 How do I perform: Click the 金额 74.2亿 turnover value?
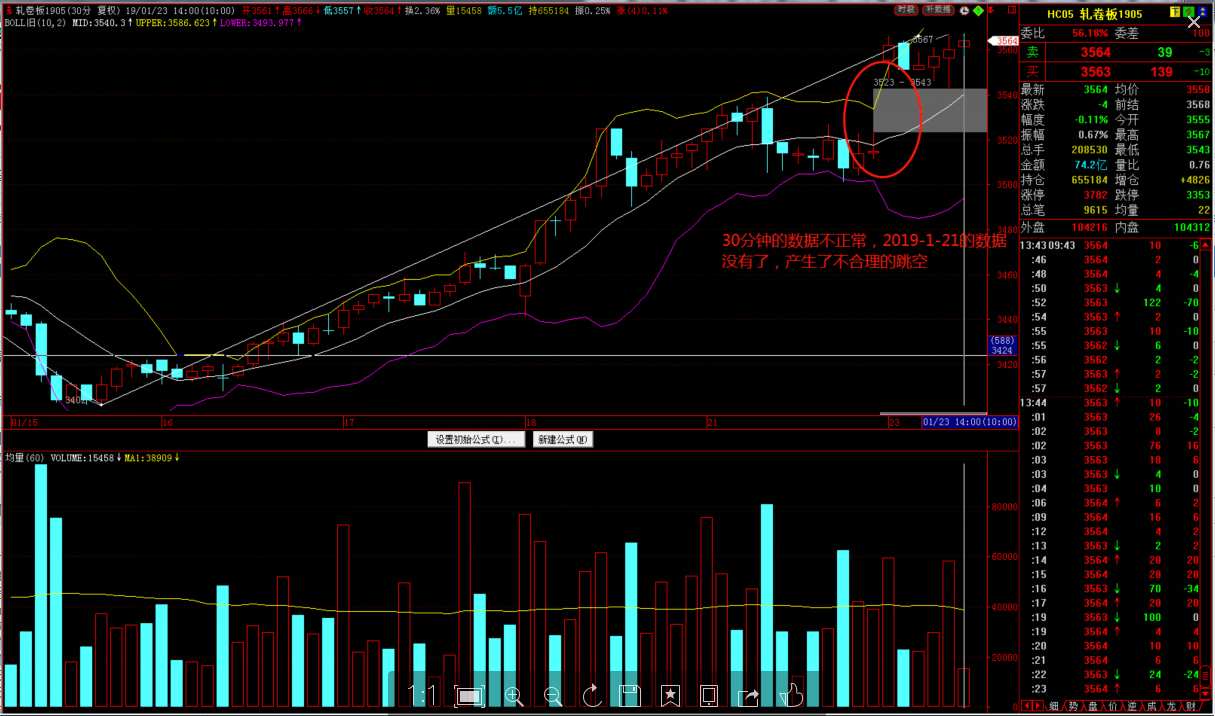point(1091,165)
